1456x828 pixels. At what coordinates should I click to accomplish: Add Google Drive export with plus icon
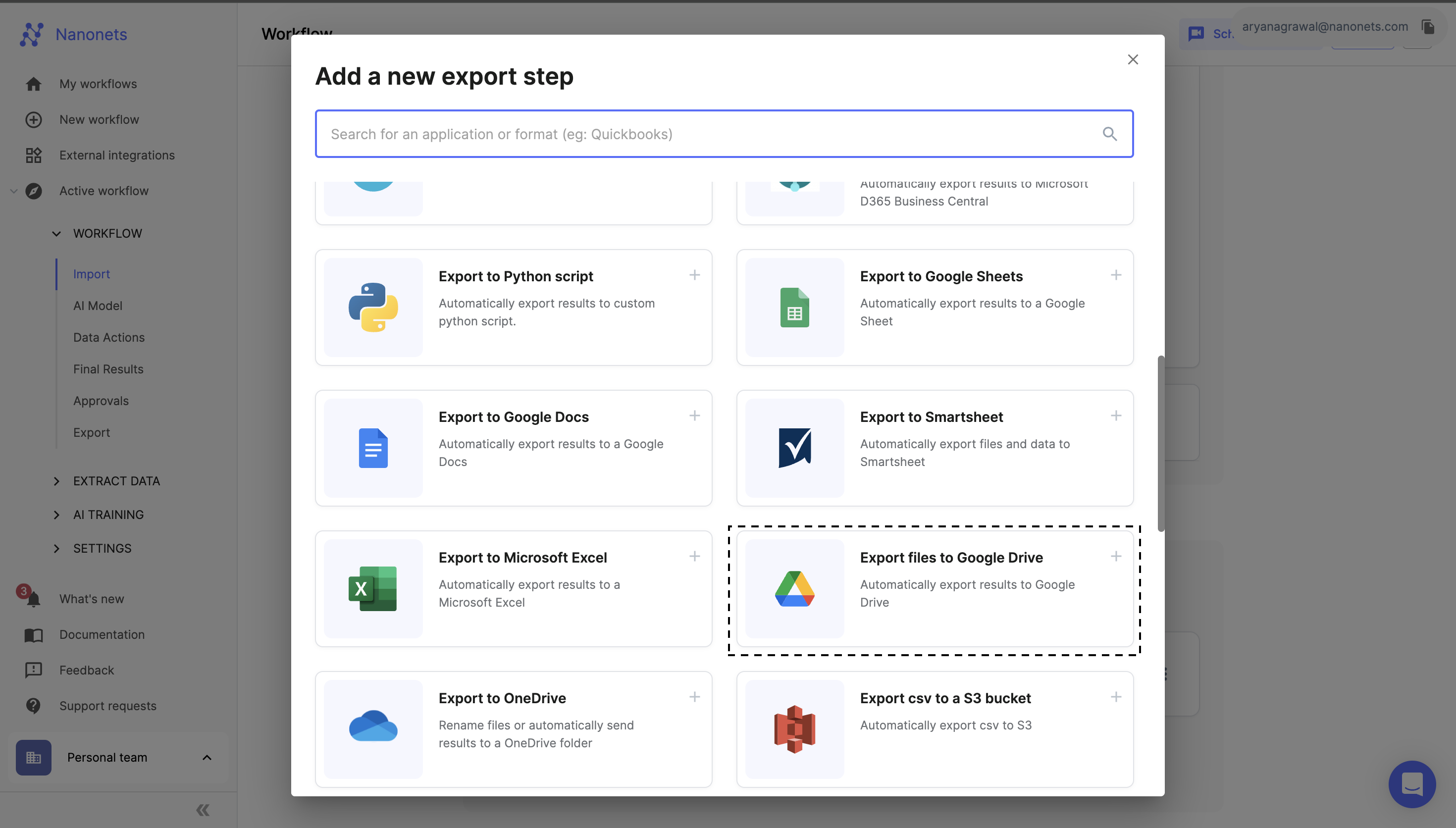pos(1116,556)
